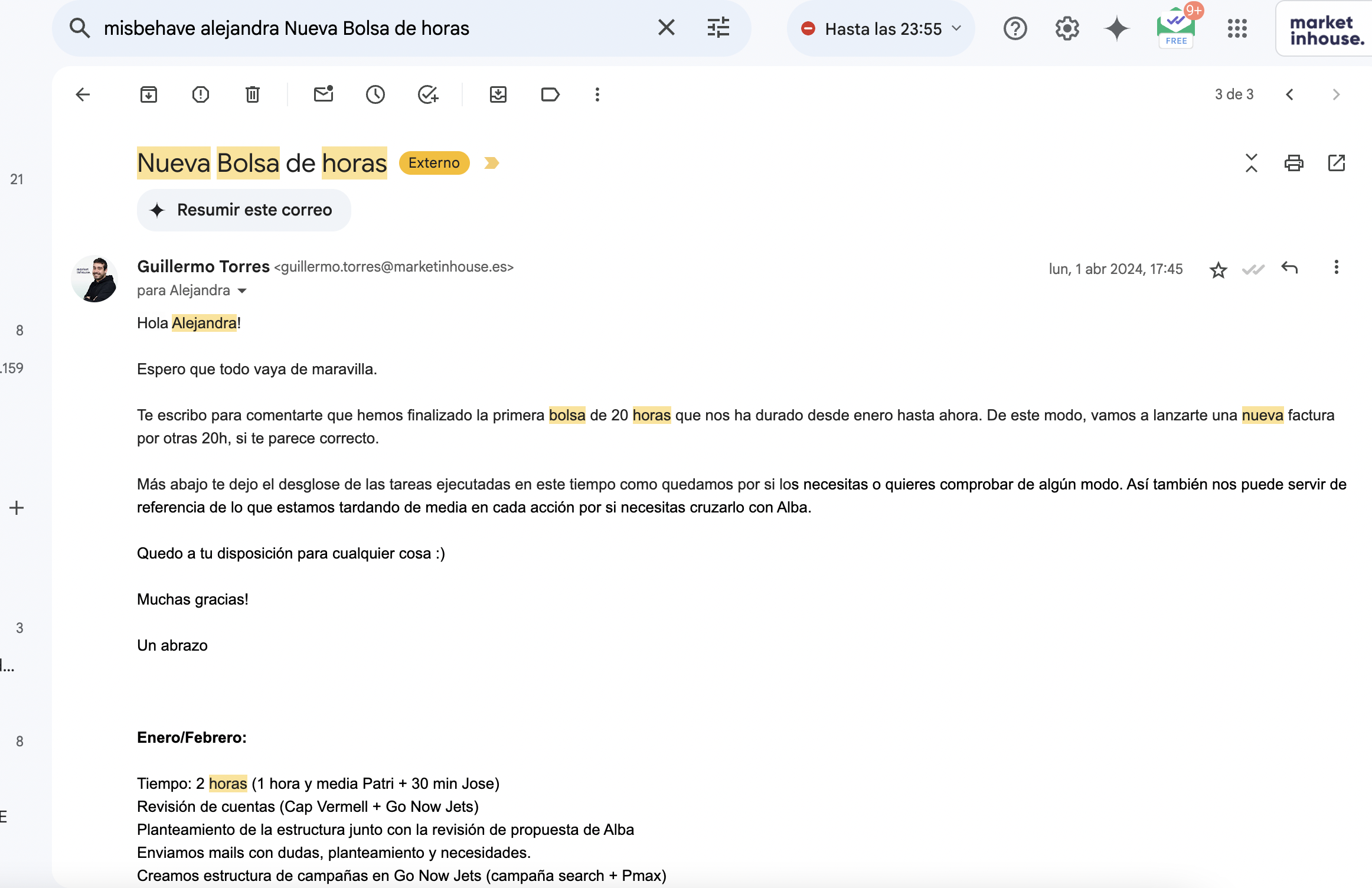Open the labels icon in the toolbar
Viewport: 1372px width, 888px height.
click(x=550, y=94)
